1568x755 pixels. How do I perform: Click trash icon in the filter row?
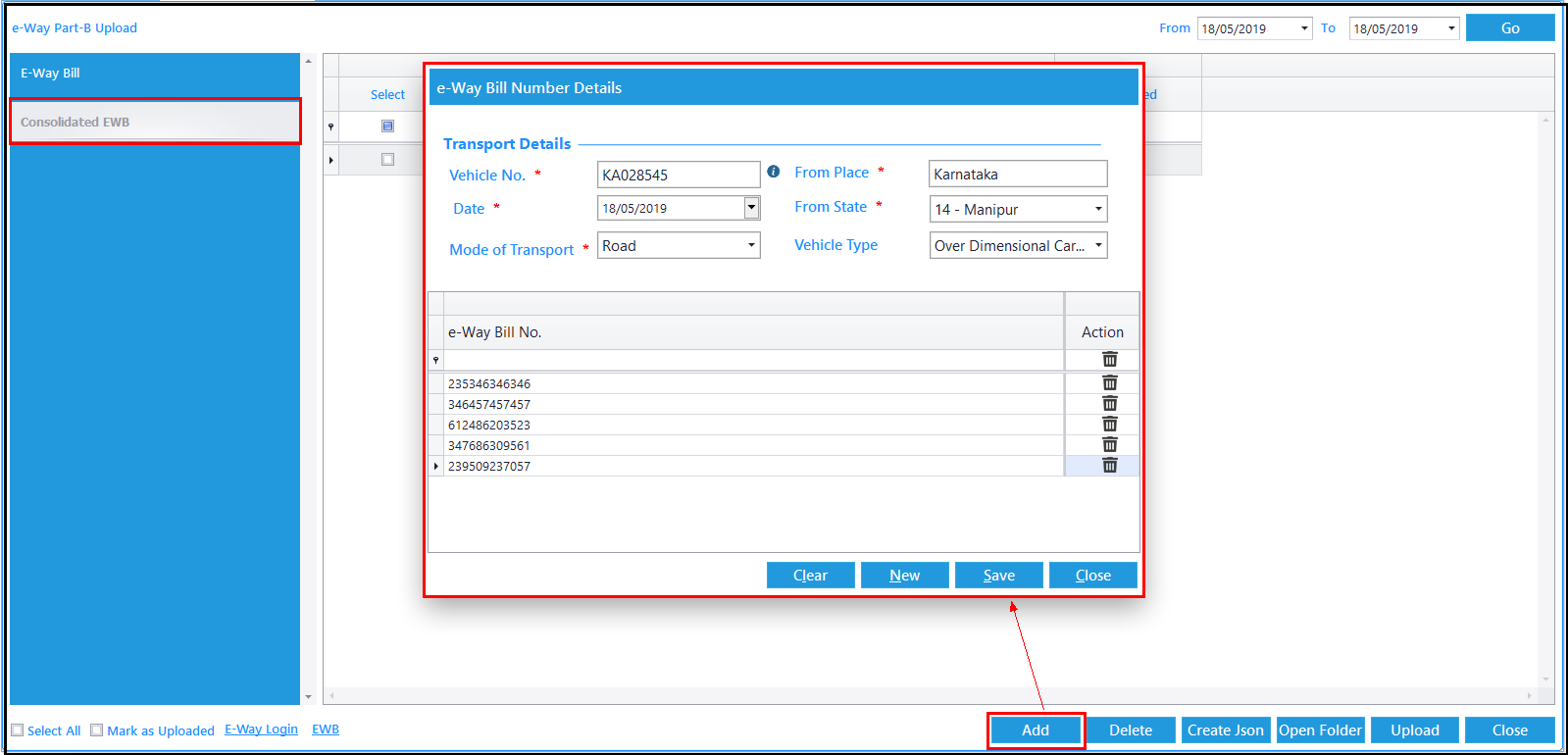1109,360
